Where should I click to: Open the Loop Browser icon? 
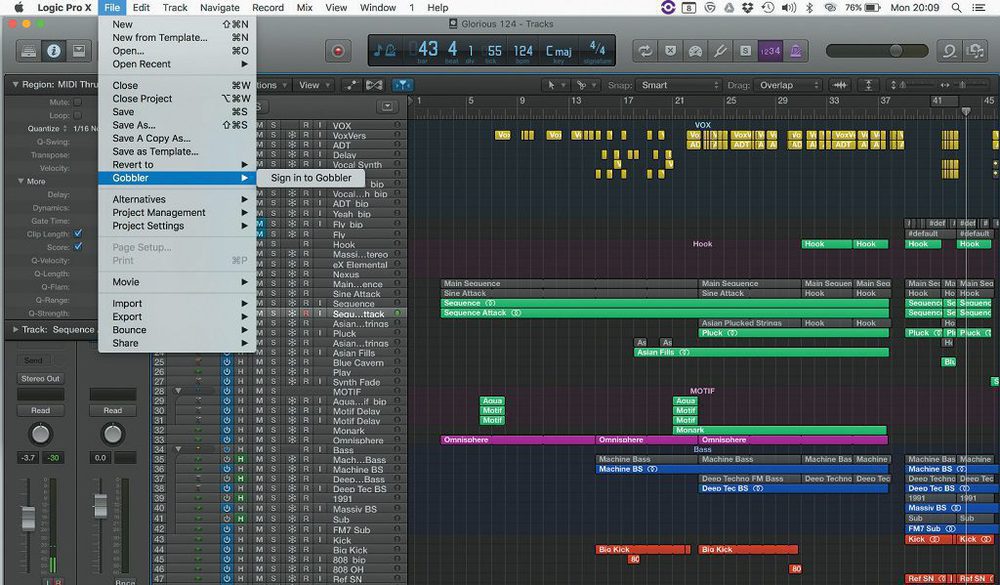949,51
